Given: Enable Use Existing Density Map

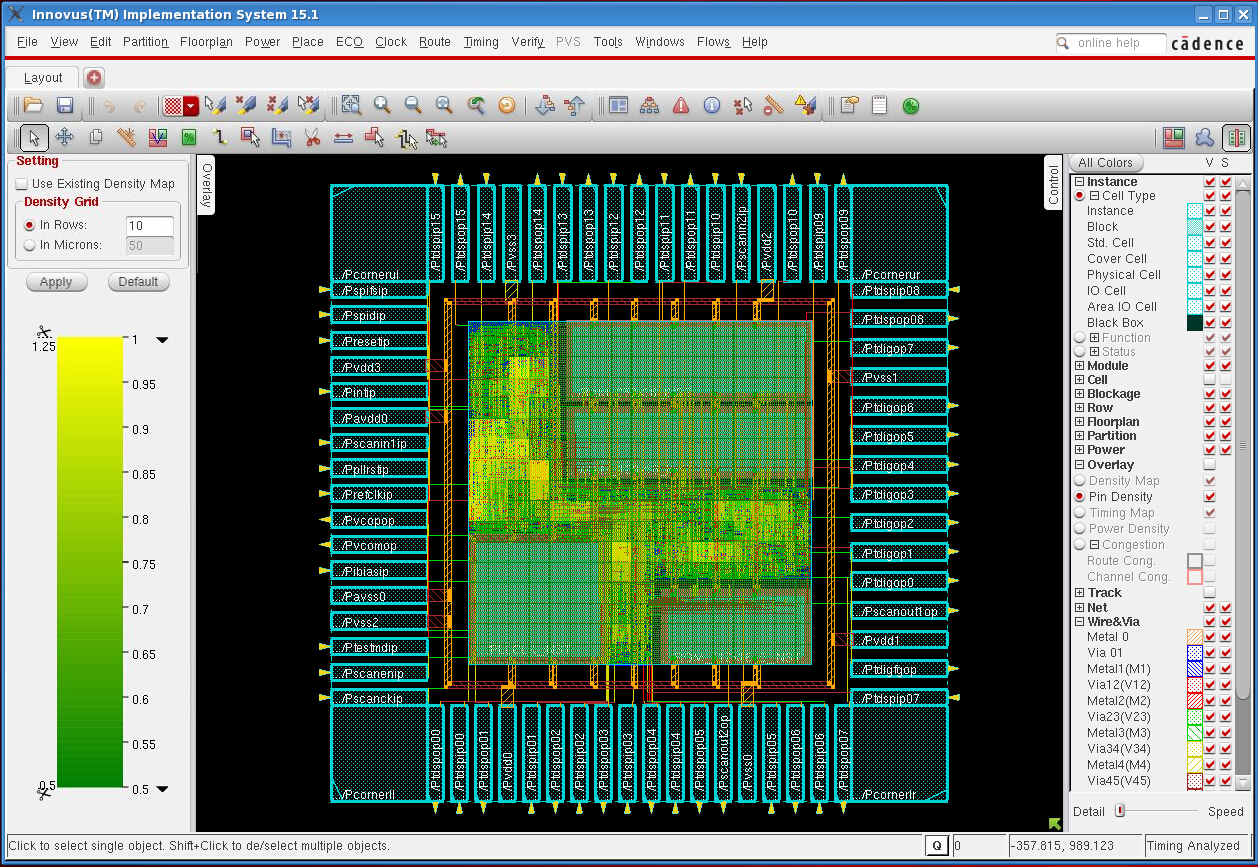Looking at the screenshot, I should pos(21,184).
